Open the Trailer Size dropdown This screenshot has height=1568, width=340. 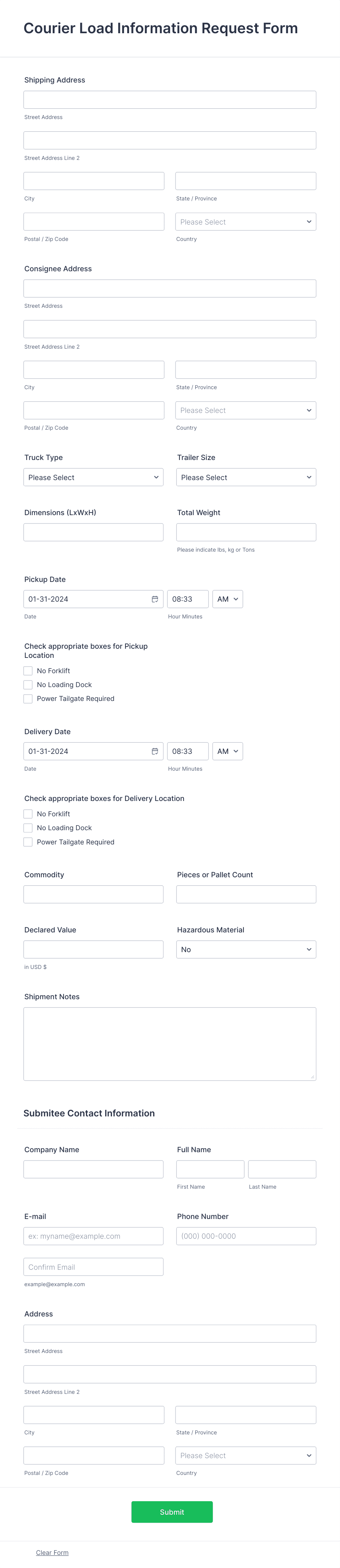pos(246,477)
